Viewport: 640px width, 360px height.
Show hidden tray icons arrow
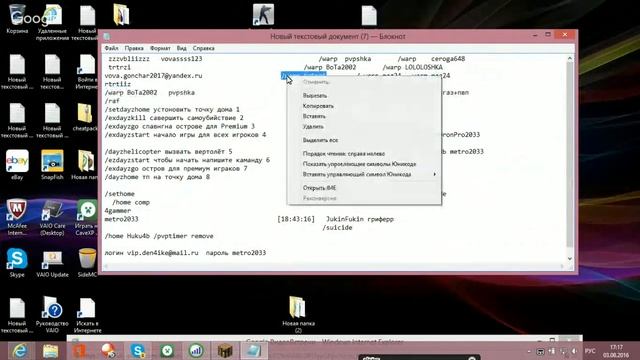529,351
